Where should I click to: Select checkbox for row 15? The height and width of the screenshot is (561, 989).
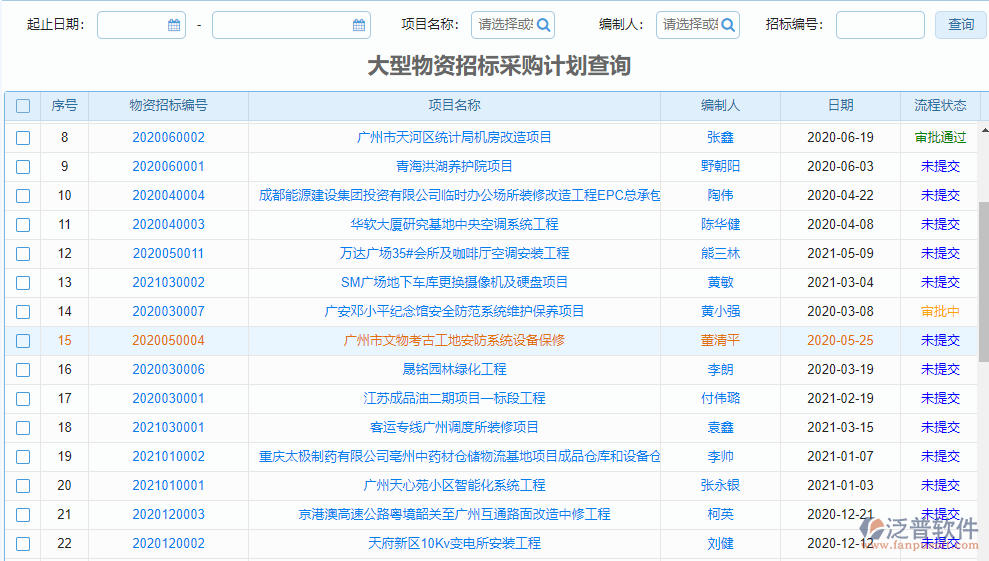23,341
